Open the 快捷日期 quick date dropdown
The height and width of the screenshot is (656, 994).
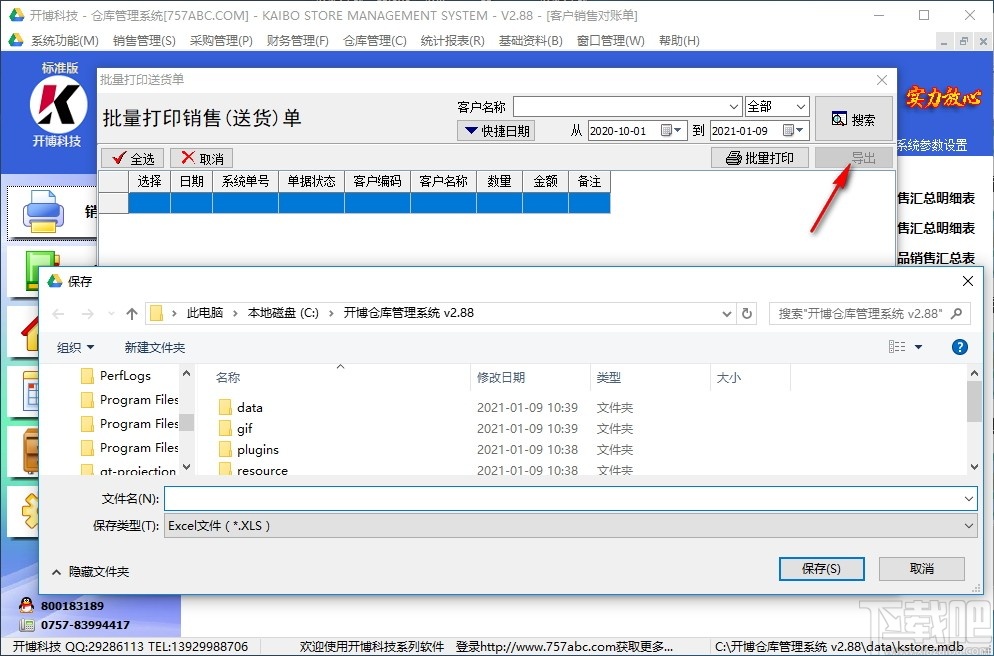click(496, 130)
